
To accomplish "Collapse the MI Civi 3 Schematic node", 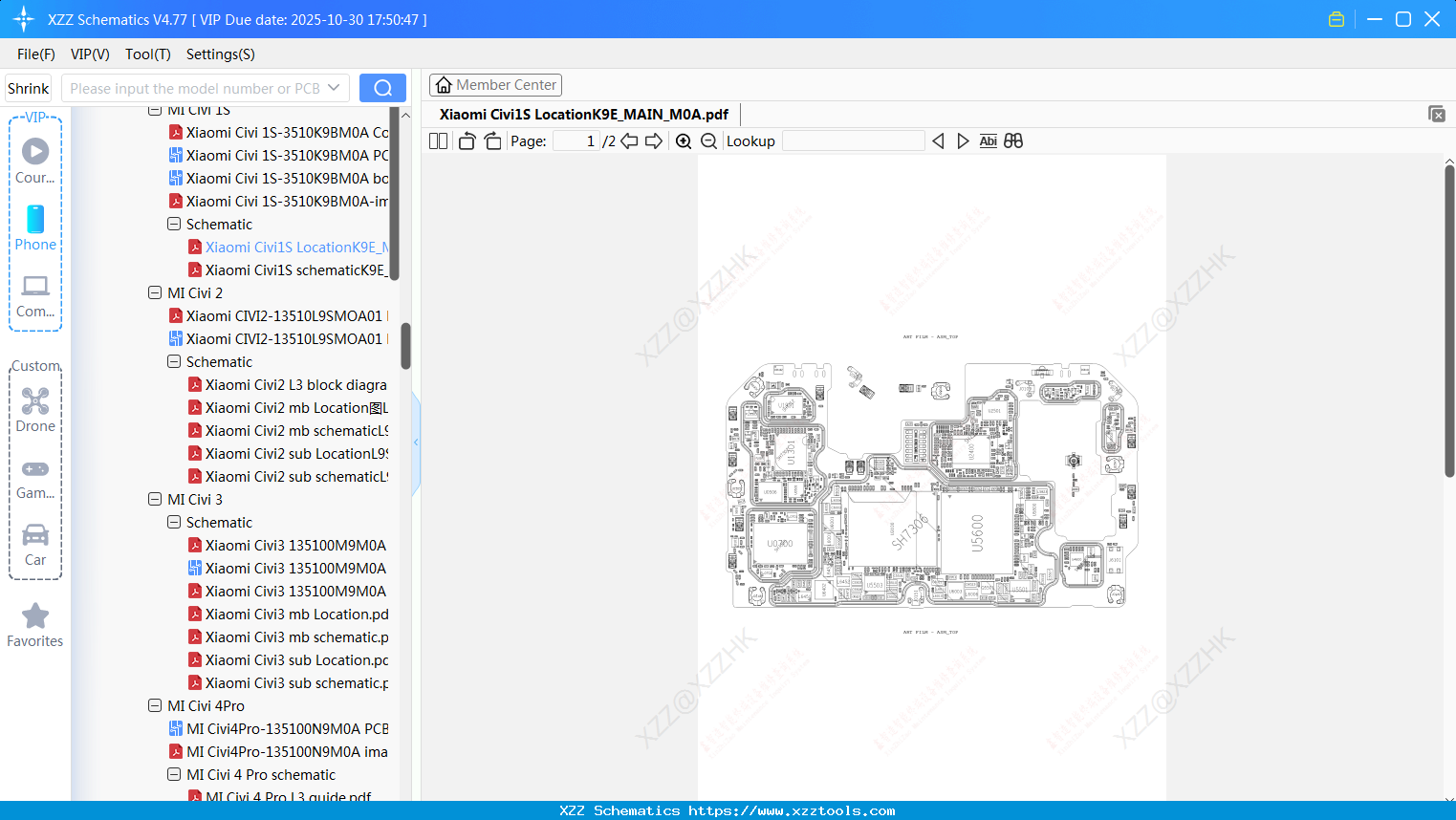I will [x=173, y=522].
